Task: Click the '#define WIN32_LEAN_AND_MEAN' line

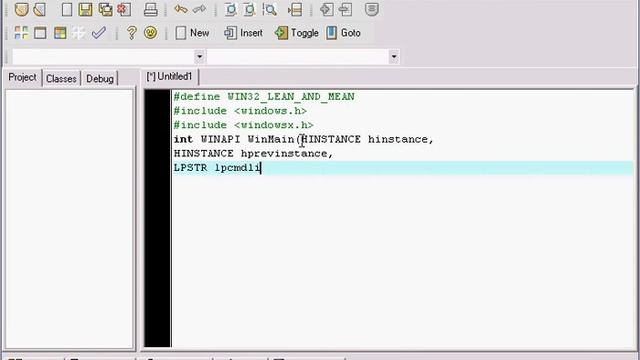Action: [264, 97]
